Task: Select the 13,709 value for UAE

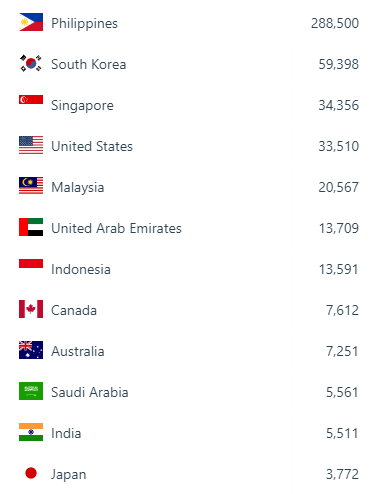Action: (339, 228)
